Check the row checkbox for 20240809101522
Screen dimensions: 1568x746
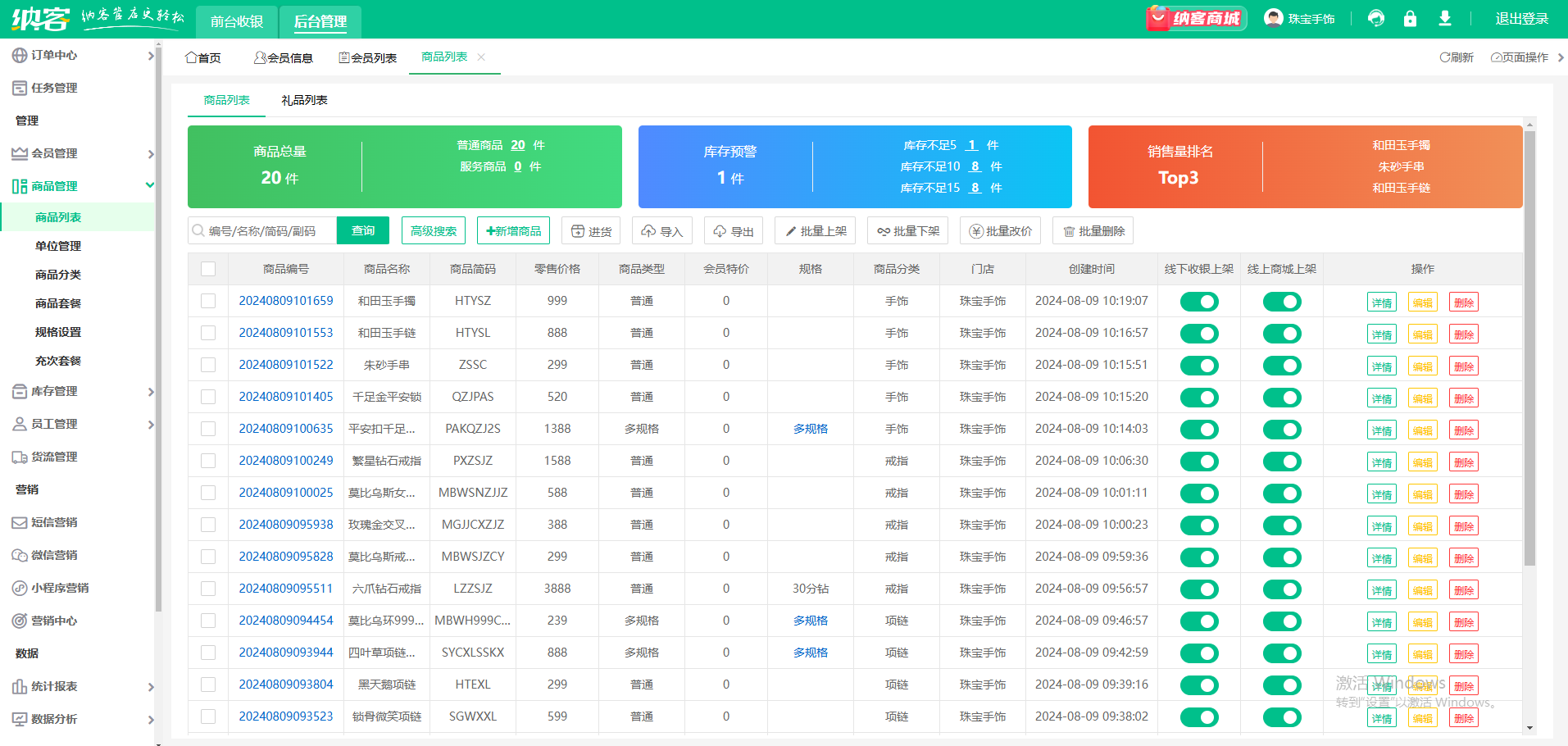pyautogui.click(x=208, y=365)
